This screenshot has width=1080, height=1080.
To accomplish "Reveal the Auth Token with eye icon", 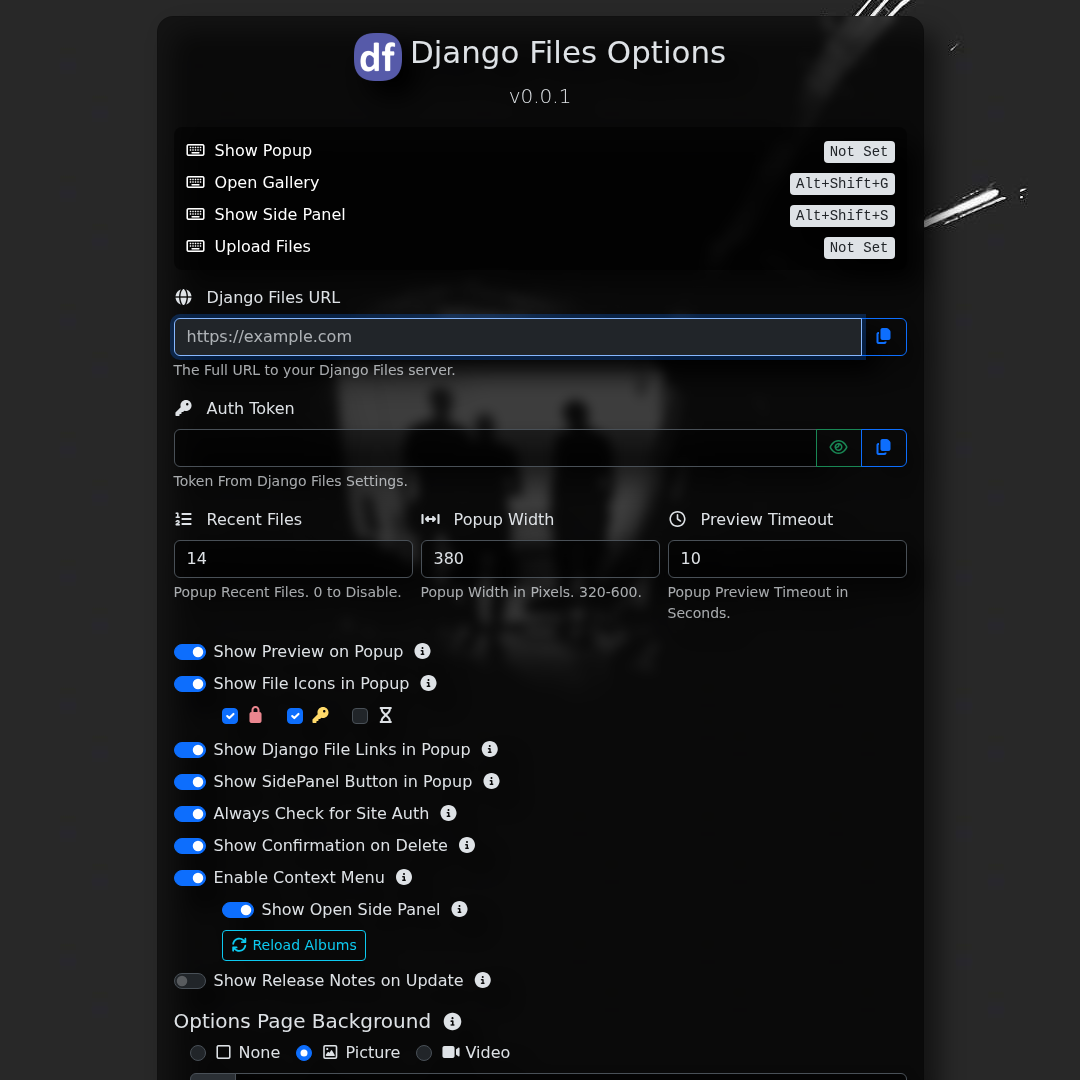I will (839, 448).
